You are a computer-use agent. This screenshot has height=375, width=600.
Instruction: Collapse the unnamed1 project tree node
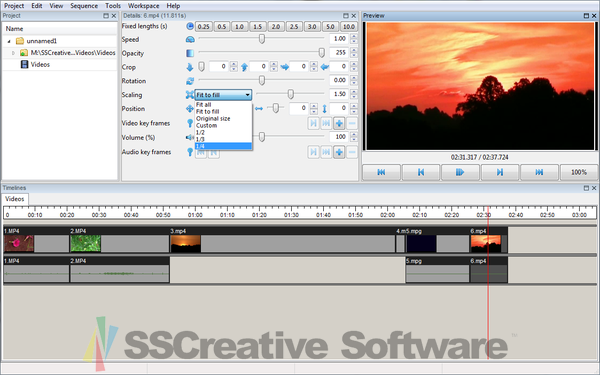pyautogui.click(x=9, y=41)
